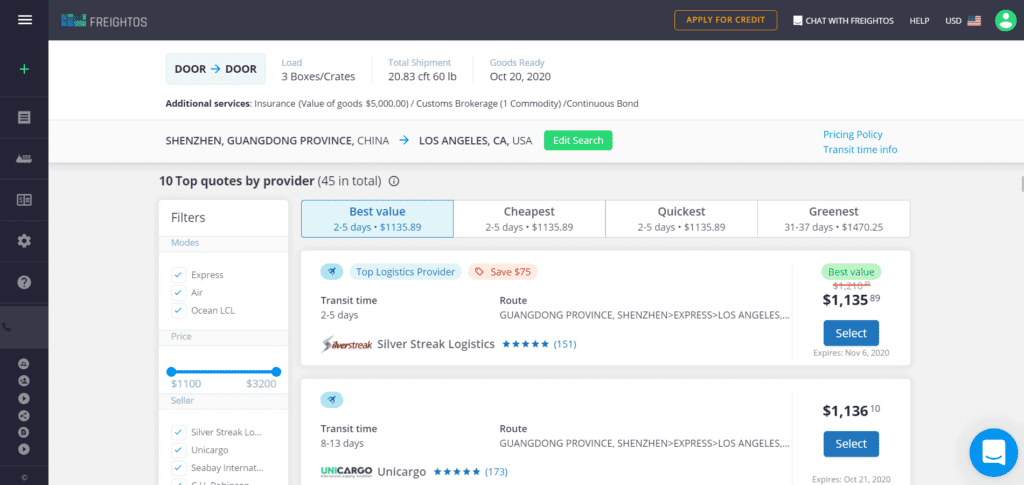Screen dimensions: 1024x485
Task: Open the shipments list icon in sidebar
Action: [x=24, y=117]
